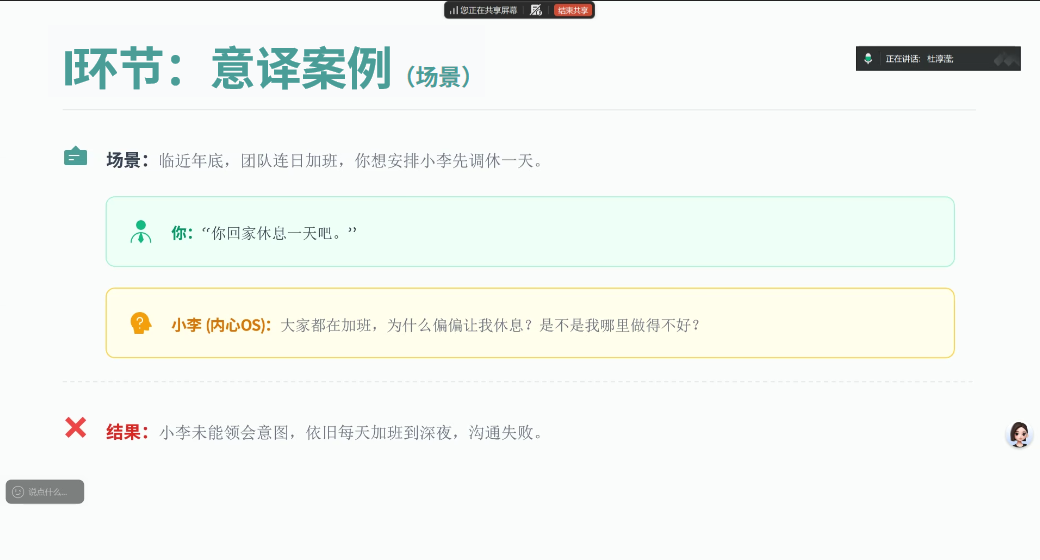
Task: Click the slide title 意译案例
Action: coord(300,69)
